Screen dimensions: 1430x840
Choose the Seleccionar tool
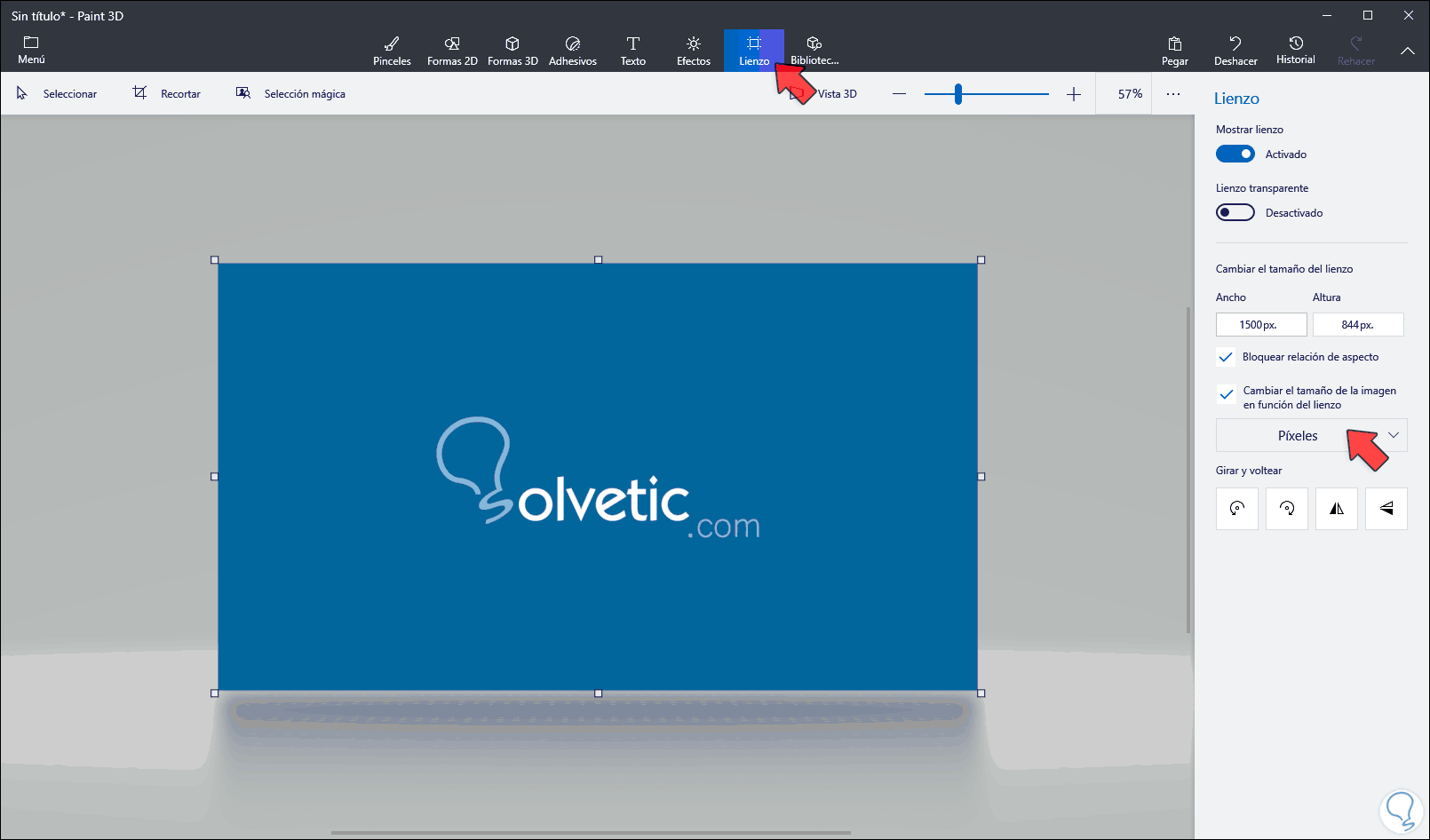pos(57,93)
